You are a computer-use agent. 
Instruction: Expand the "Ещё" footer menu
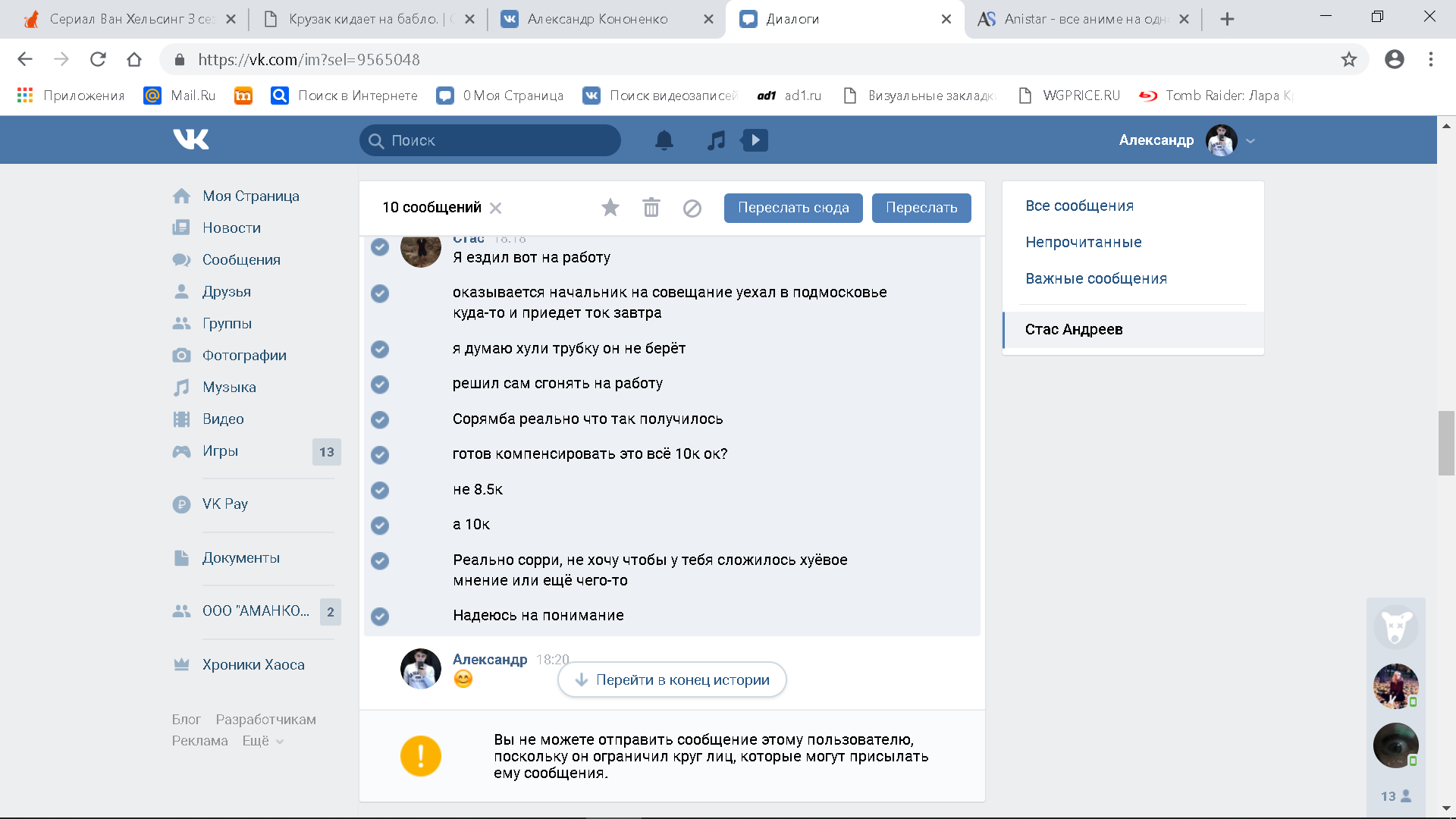point(262,741)
